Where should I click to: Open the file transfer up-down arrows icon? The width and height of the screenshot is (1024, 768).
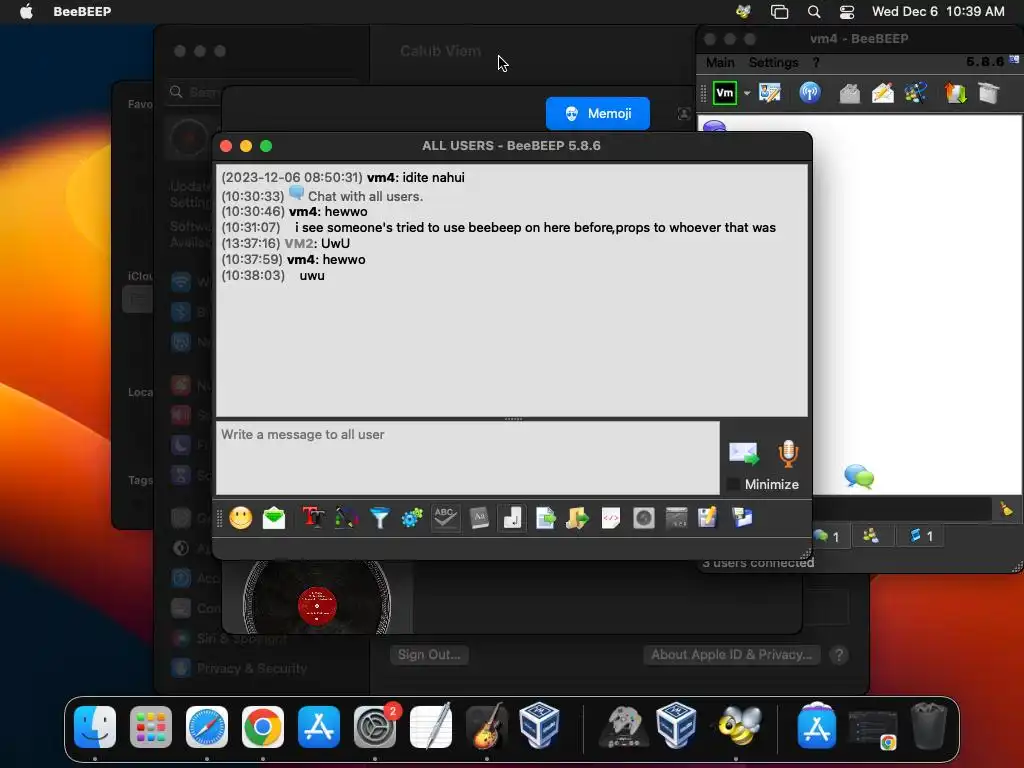point(955,93)
